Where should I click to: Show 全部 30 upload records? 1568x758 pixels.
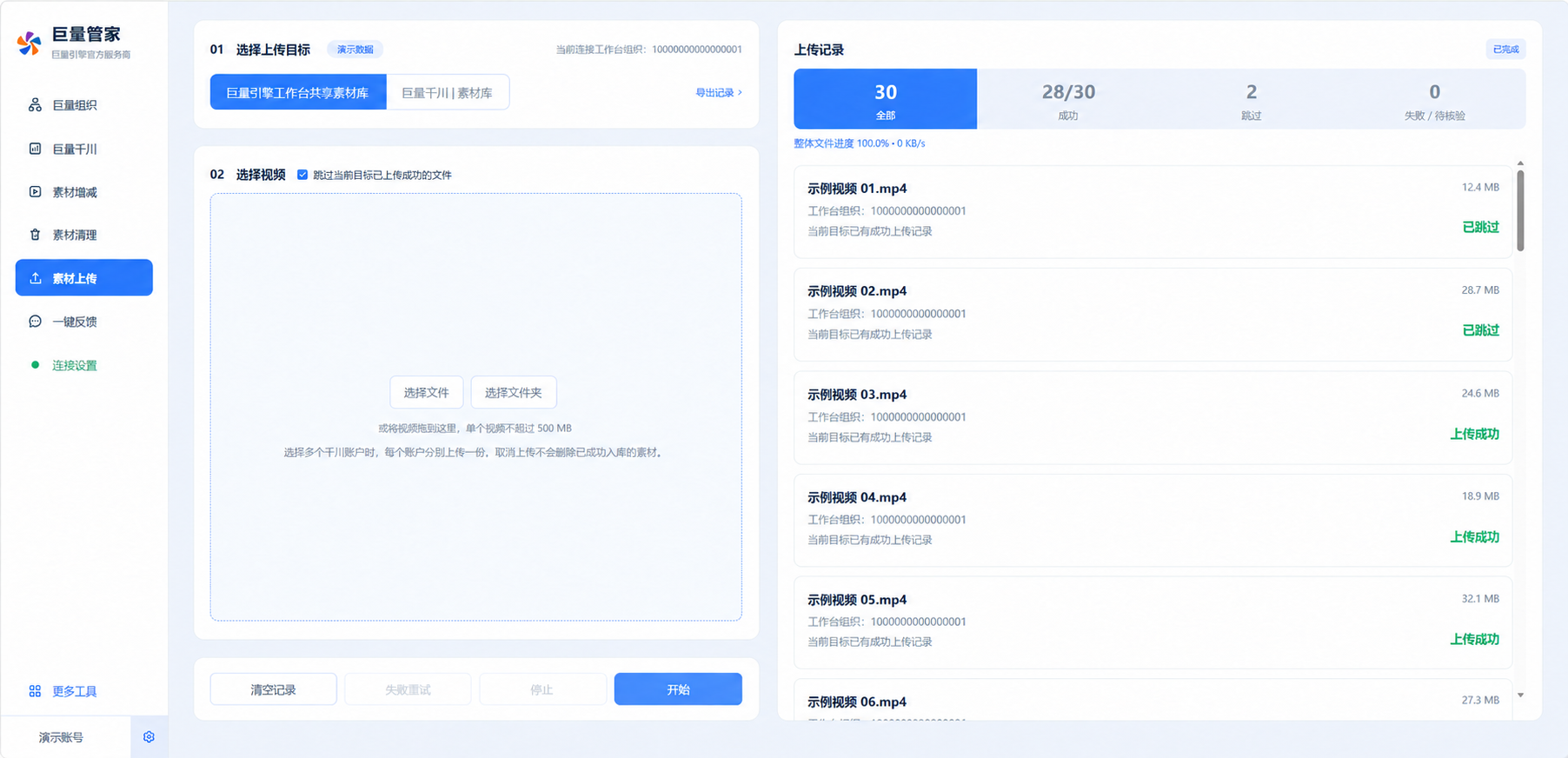(885, 99)
